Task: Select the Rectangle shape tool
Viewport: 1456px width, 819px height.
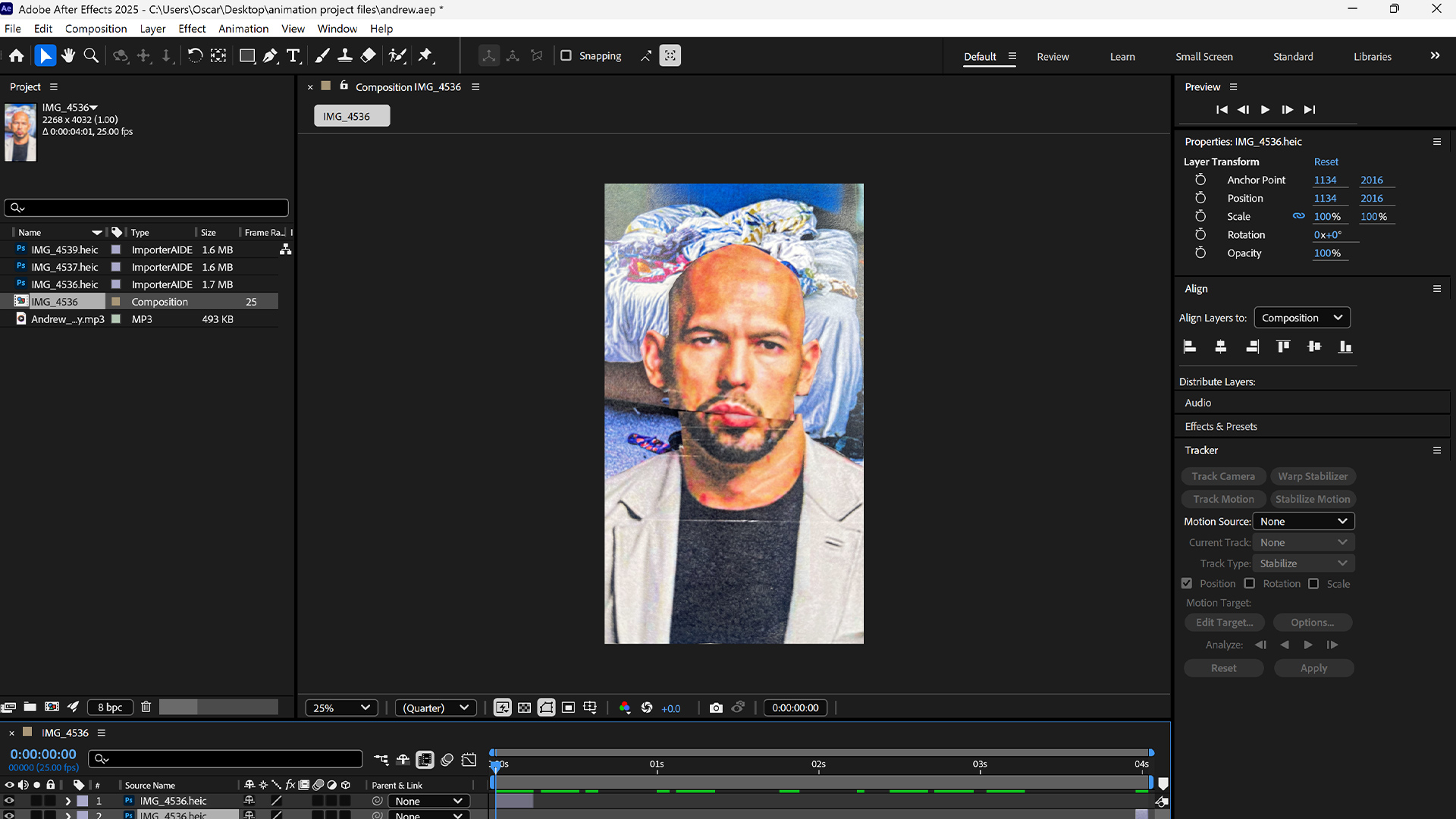Action: [247, 55]
